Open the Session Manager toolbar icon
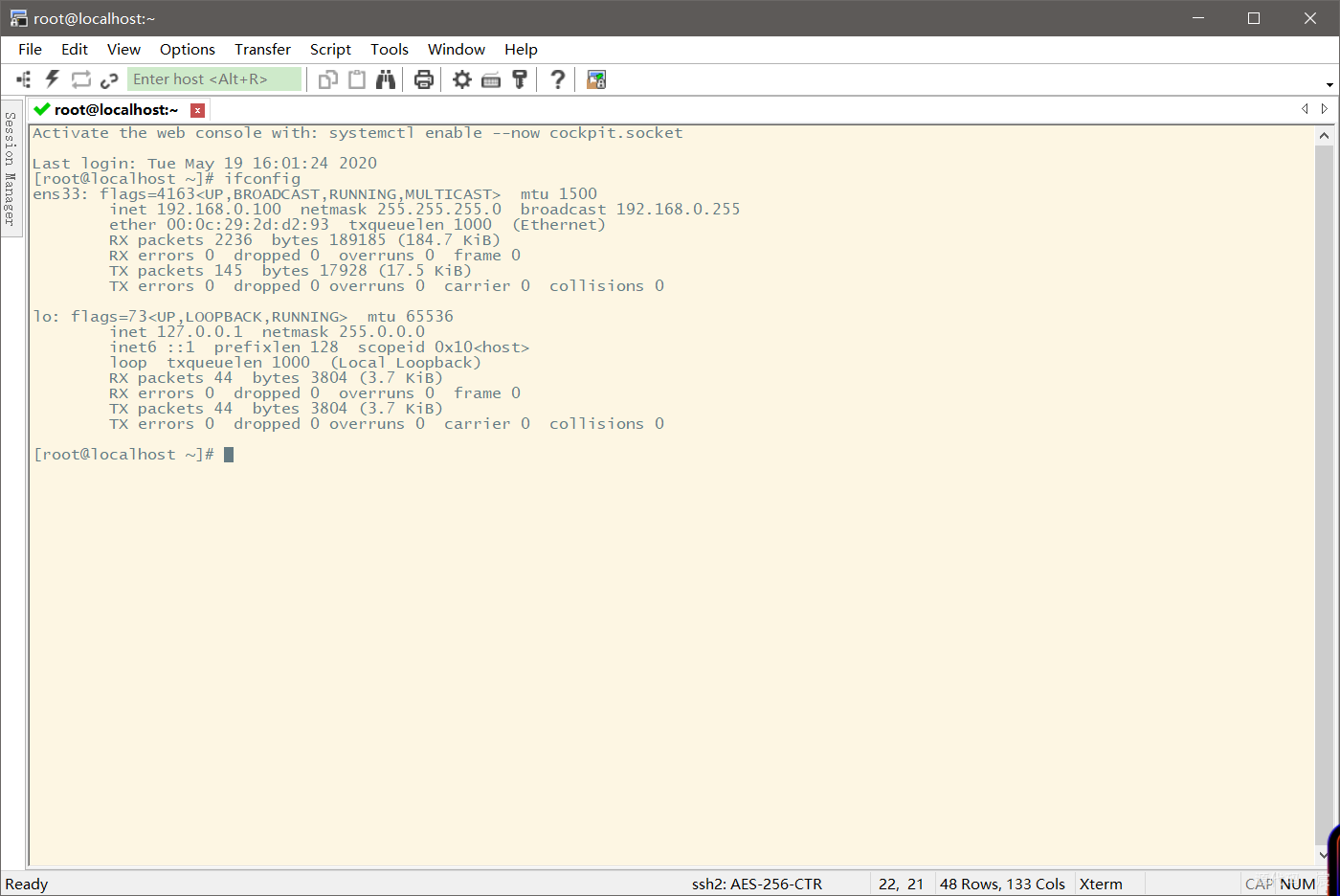This screenshot has width=1340, height=896. pyautogui.click(x=24, y=79)
